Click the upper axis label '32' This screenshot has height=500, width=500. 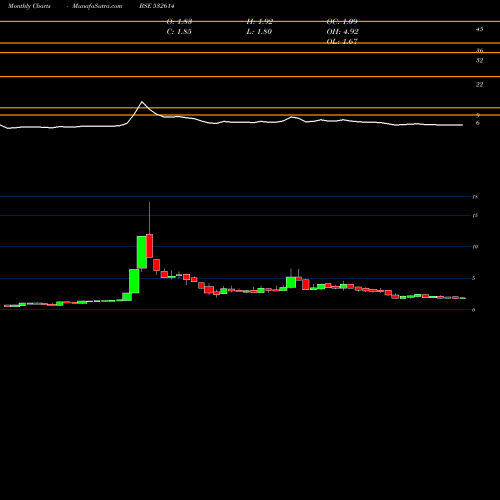pyautogui.click(x=479, y=61)
